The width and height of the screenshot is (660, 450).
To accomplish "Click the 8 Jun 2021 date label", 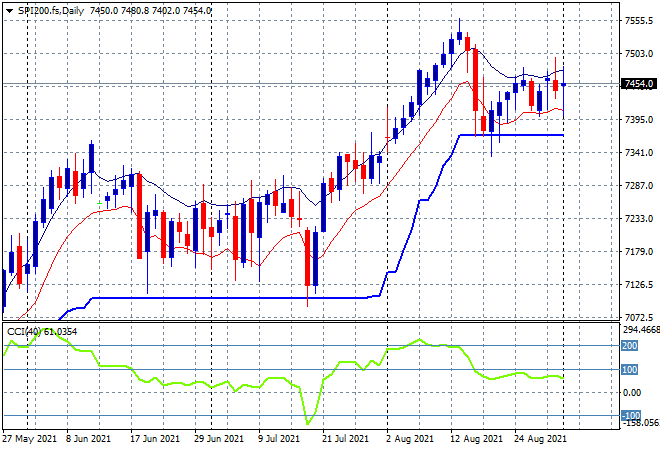I will point(88,439).
